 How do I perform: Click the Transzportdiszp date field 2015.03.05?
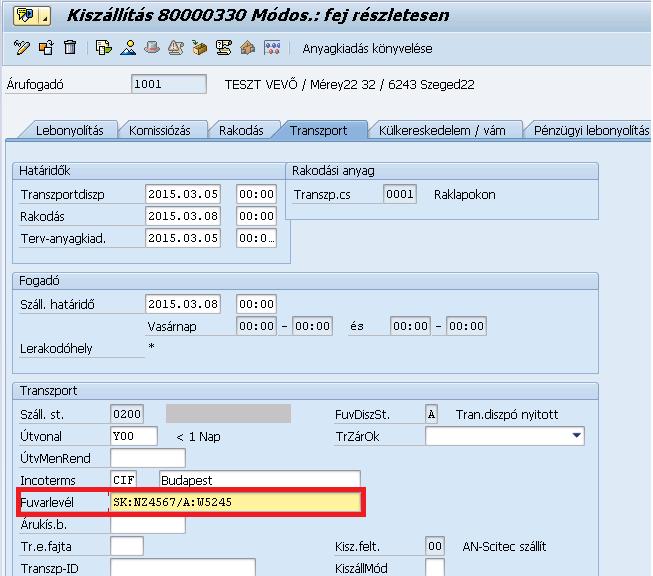183,194
